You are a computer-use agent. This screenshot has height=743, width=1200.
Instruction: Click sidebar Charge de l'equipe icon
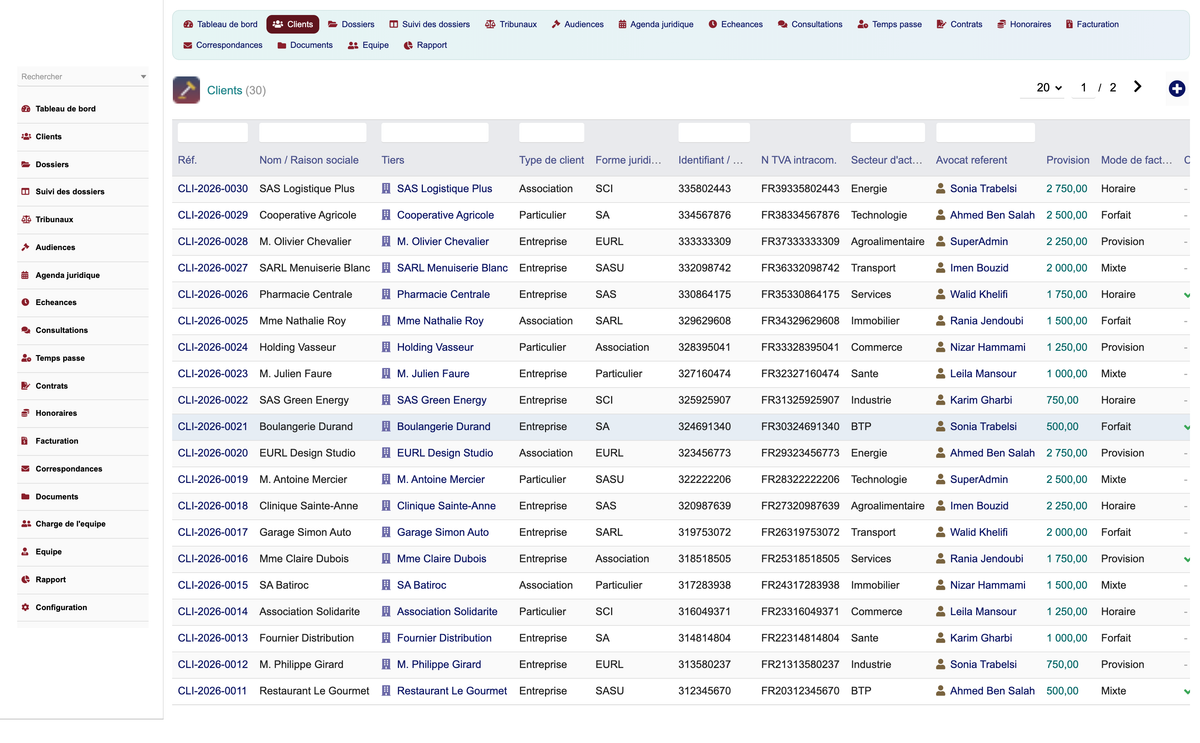point(26,524)
